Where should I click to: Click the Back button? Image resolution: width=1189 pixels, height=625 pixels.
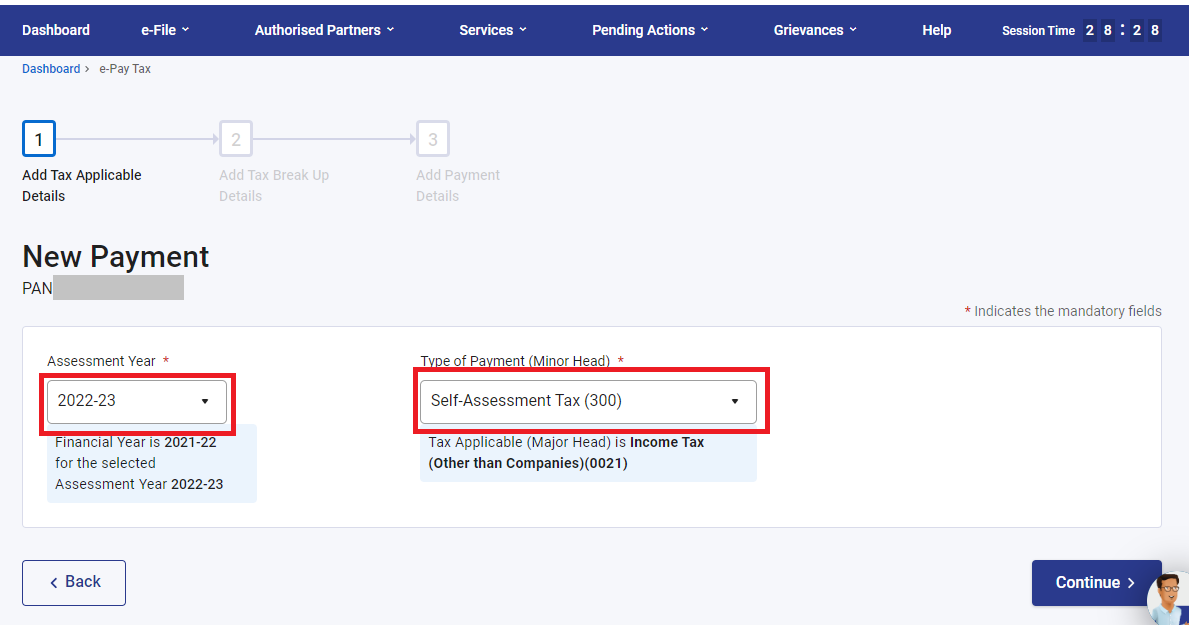click(73, 582)
